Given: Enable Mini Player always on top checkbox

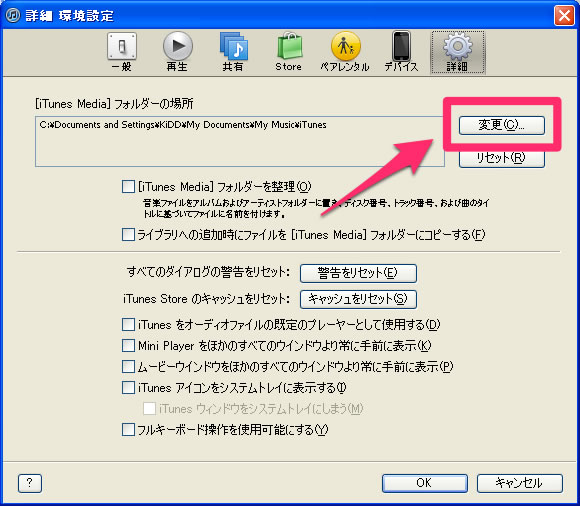Looking at the screenshot, I should [x=128, y=345].
